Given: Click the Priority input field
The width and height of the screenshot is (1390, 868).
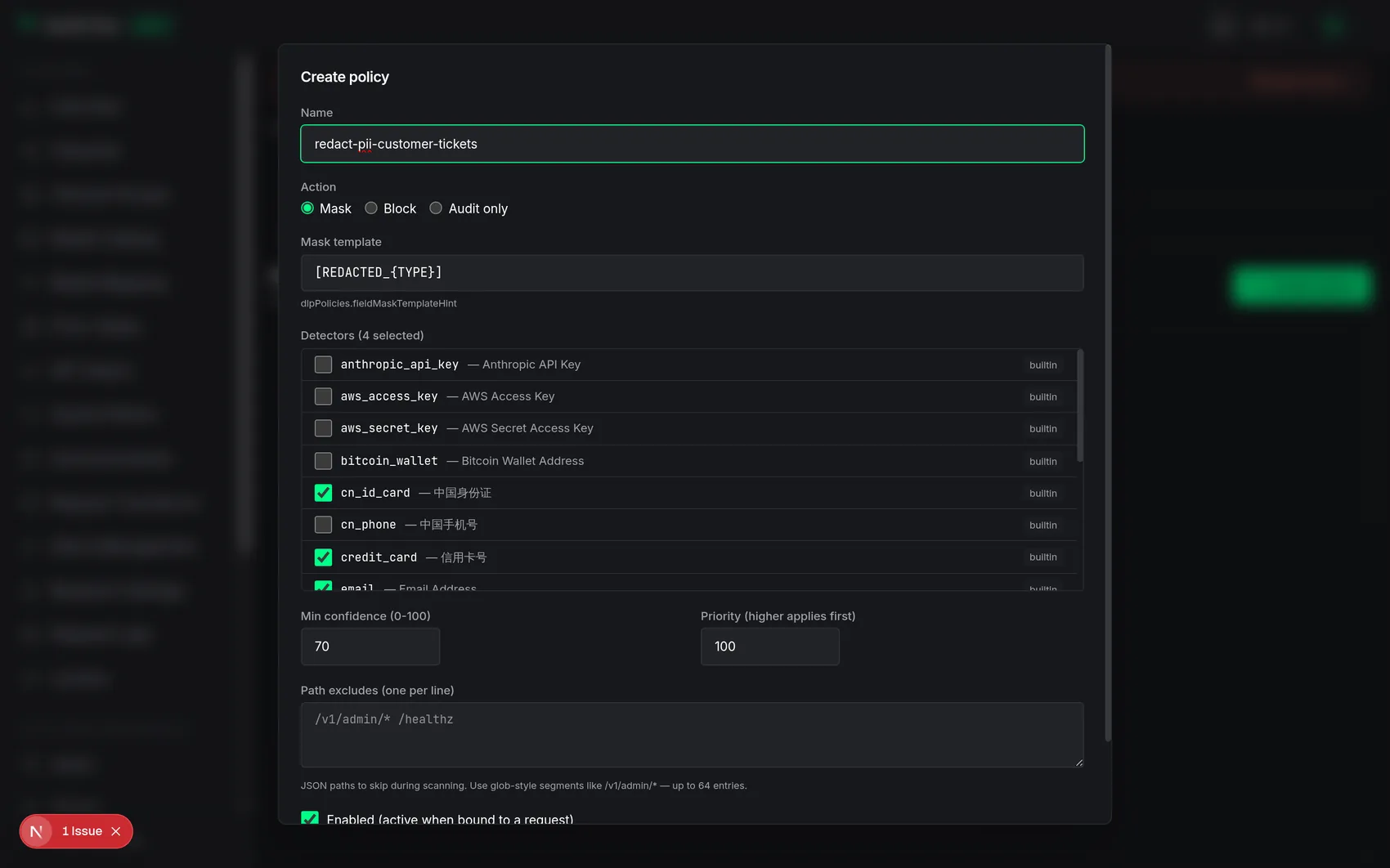Looking at the screenshot, I should tap(770, 647).
